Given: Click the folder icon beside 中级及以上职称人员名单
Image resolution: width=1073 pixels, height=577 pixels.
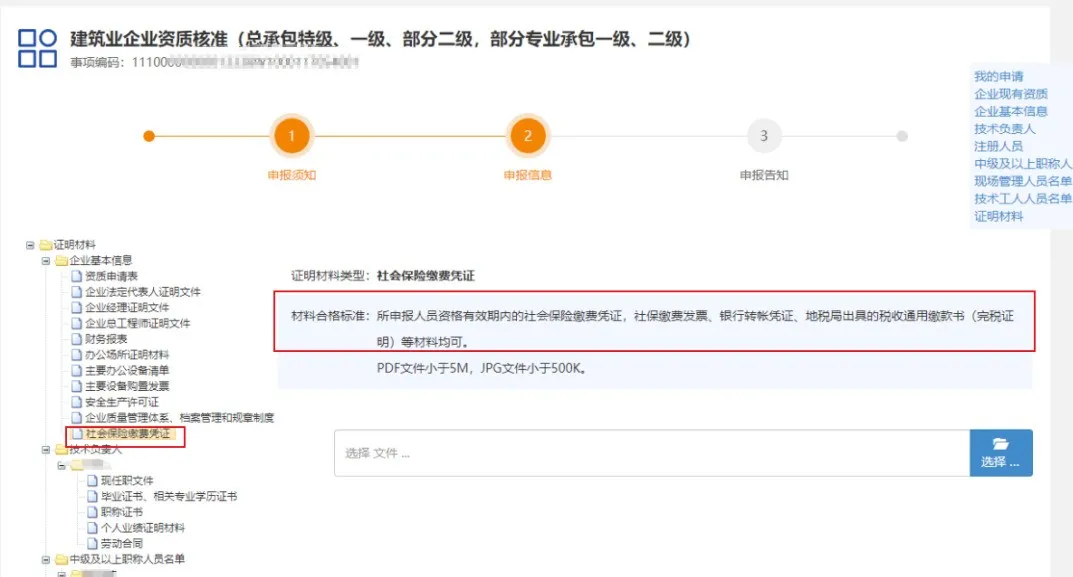Looking at the screenshot, I should (61, 559).
